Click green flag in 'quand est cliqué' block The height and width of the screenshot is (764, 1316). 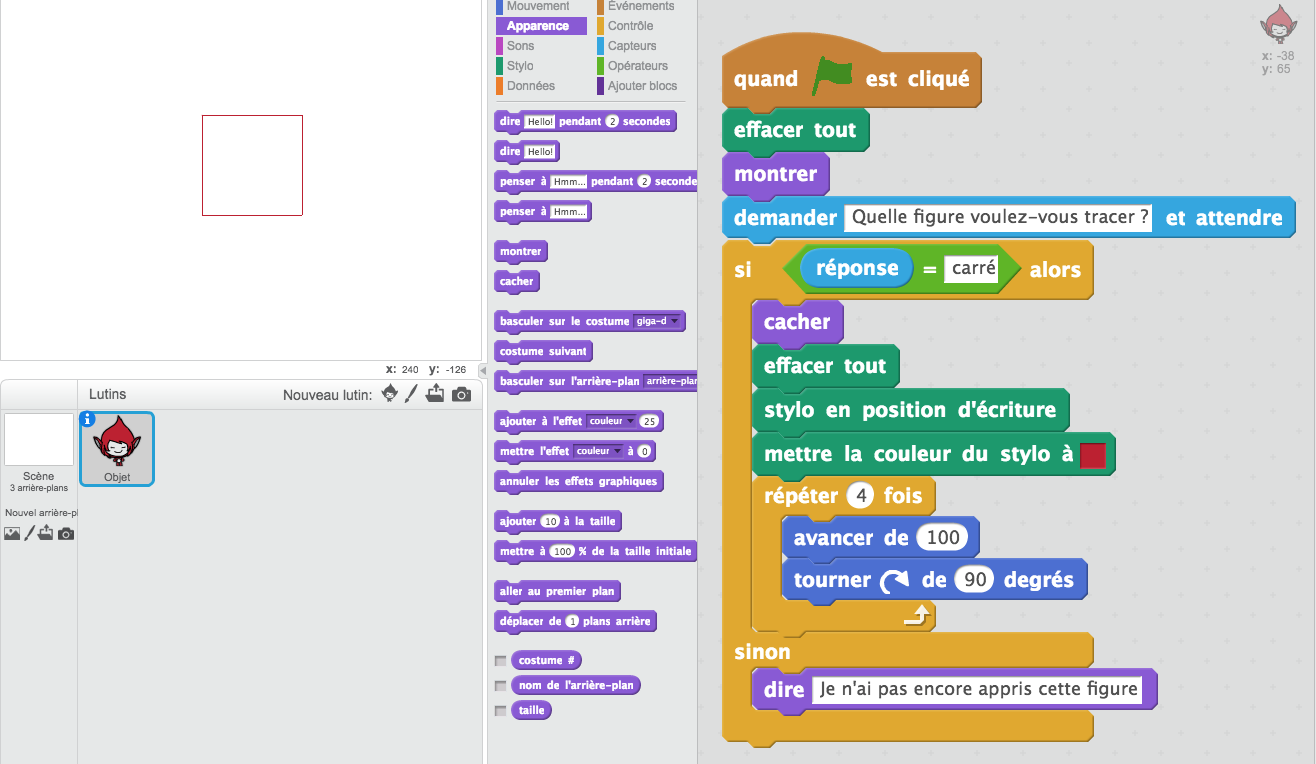click(832, 76)
